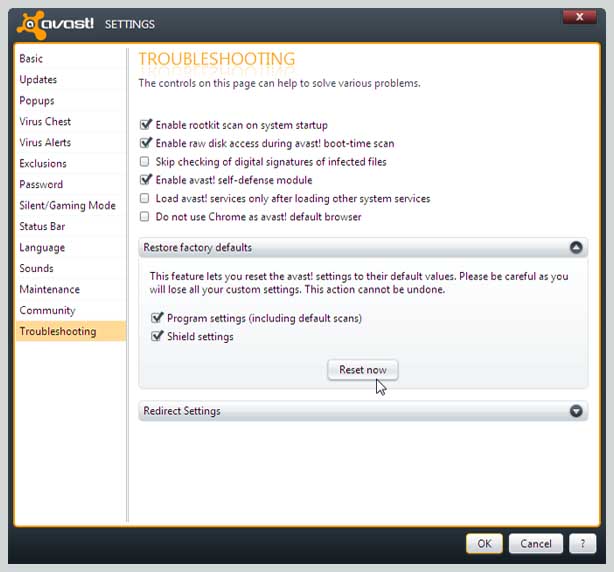Click the avast! logo icon
This screenshot has width=614, height=572.
click(31, 25)
